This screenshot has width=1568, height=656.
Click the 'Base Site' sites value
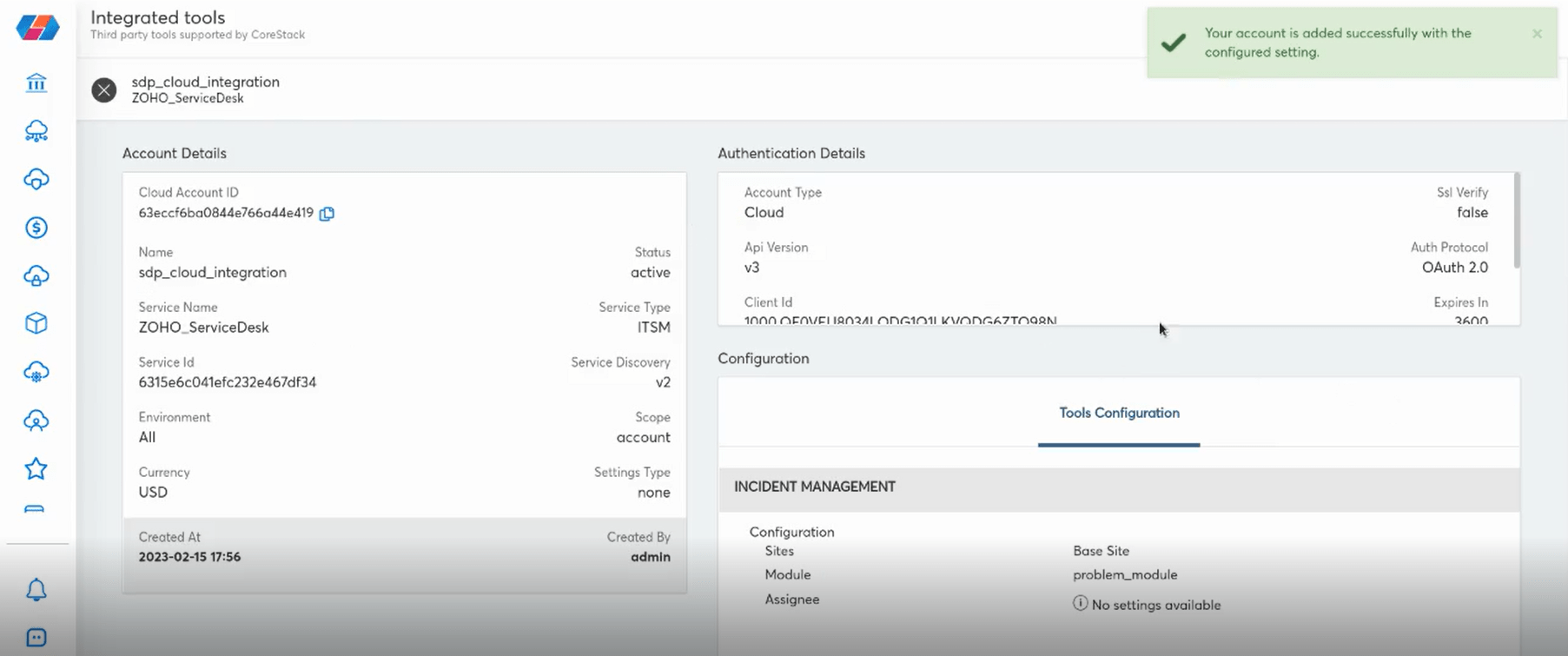pos(1102,551)
